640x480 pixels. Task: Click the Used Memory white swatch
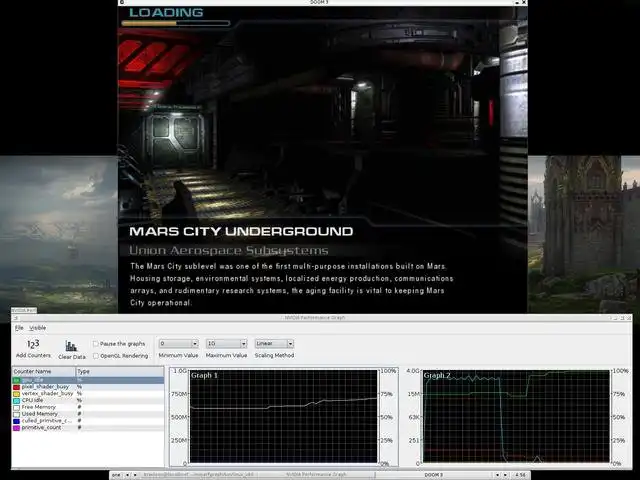coord(16,414)
